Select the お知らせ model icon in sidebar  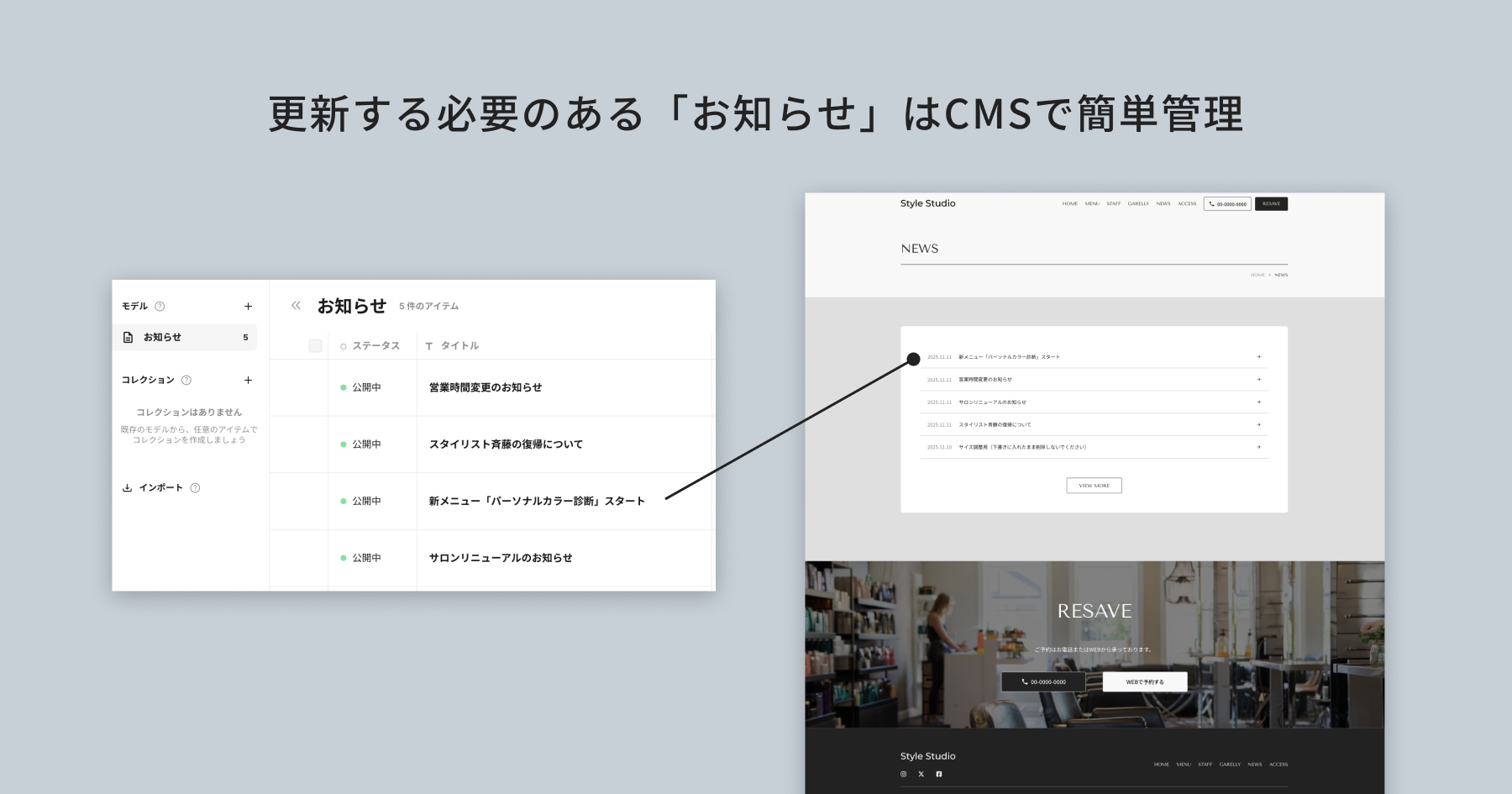pyautogui.click(x=128, y=338)
